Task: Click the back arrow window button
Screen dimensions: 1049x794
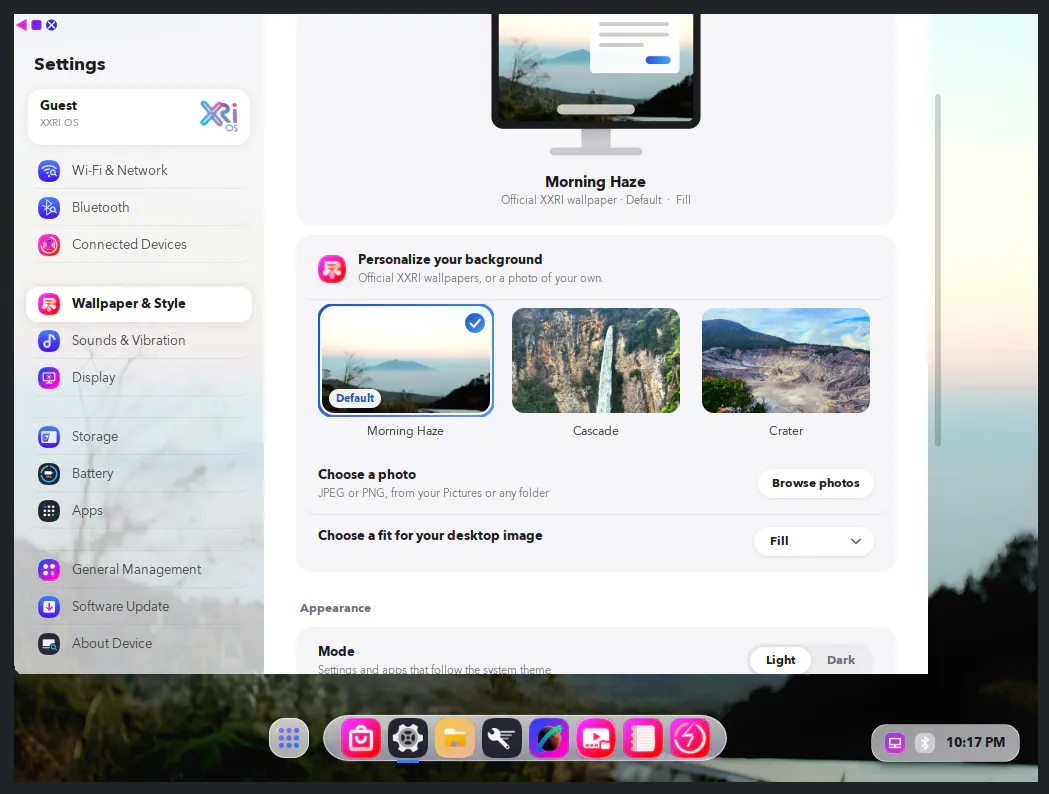Action: point(22,25)
